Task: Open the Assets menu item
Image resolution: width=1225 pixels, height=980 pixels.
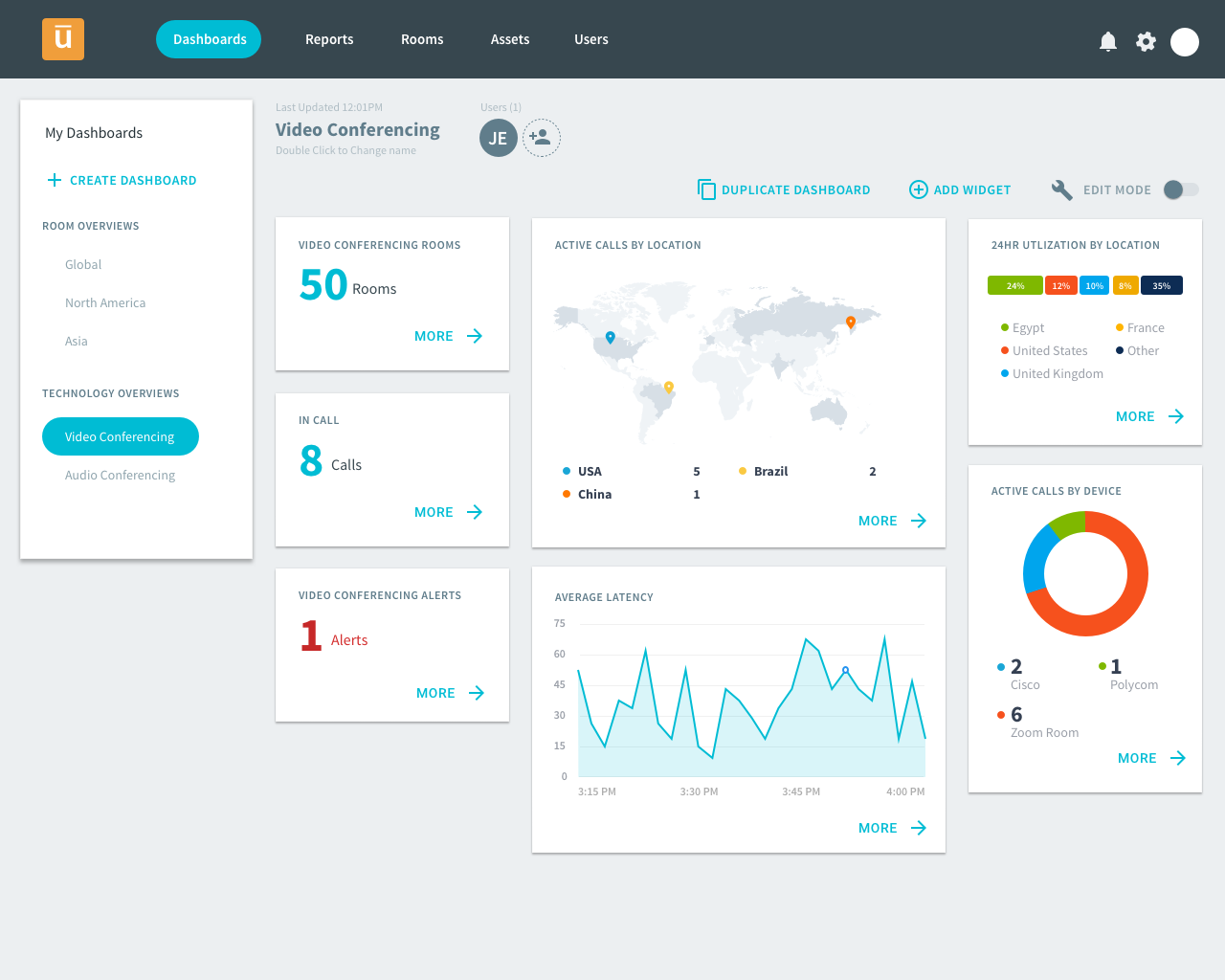Action: pyautogui.click(x=510, y=39)
